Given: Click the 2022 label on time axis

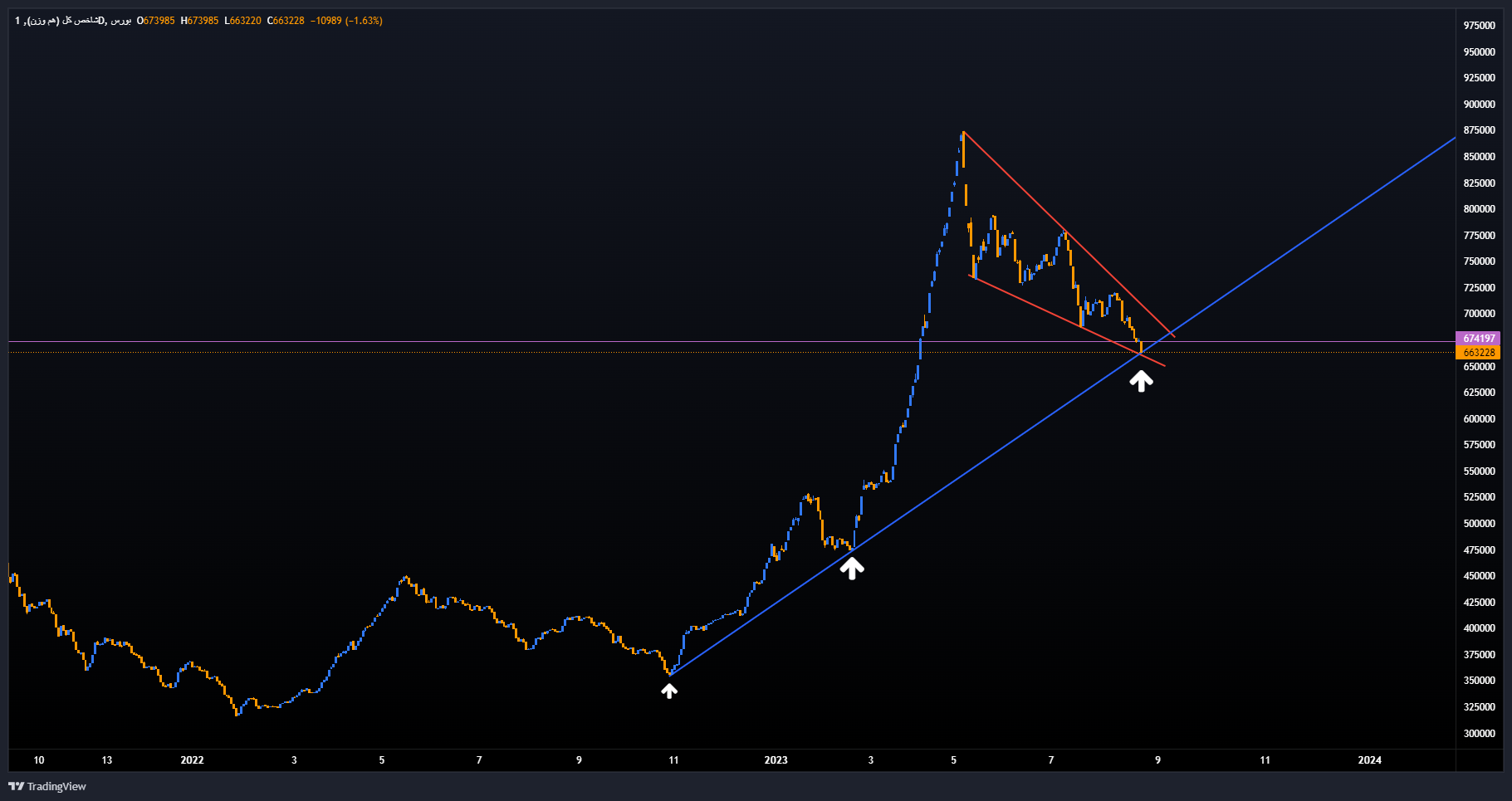Looking at the screenshot, I should point(192,760).
